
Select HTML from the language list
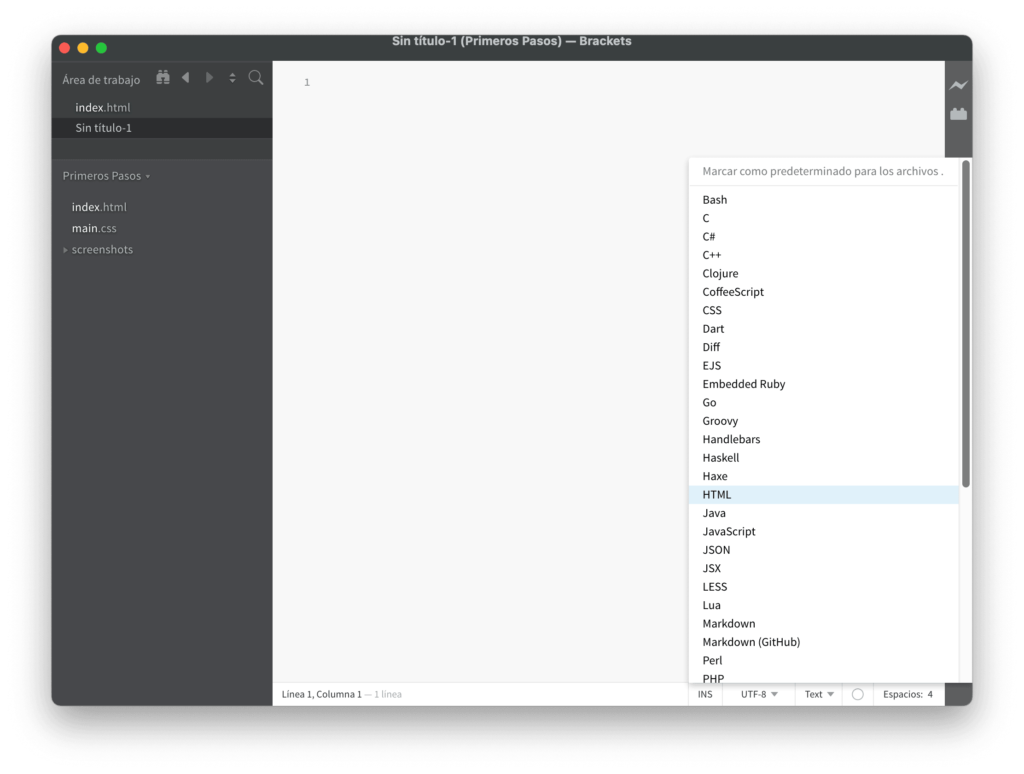pos(717,495)
